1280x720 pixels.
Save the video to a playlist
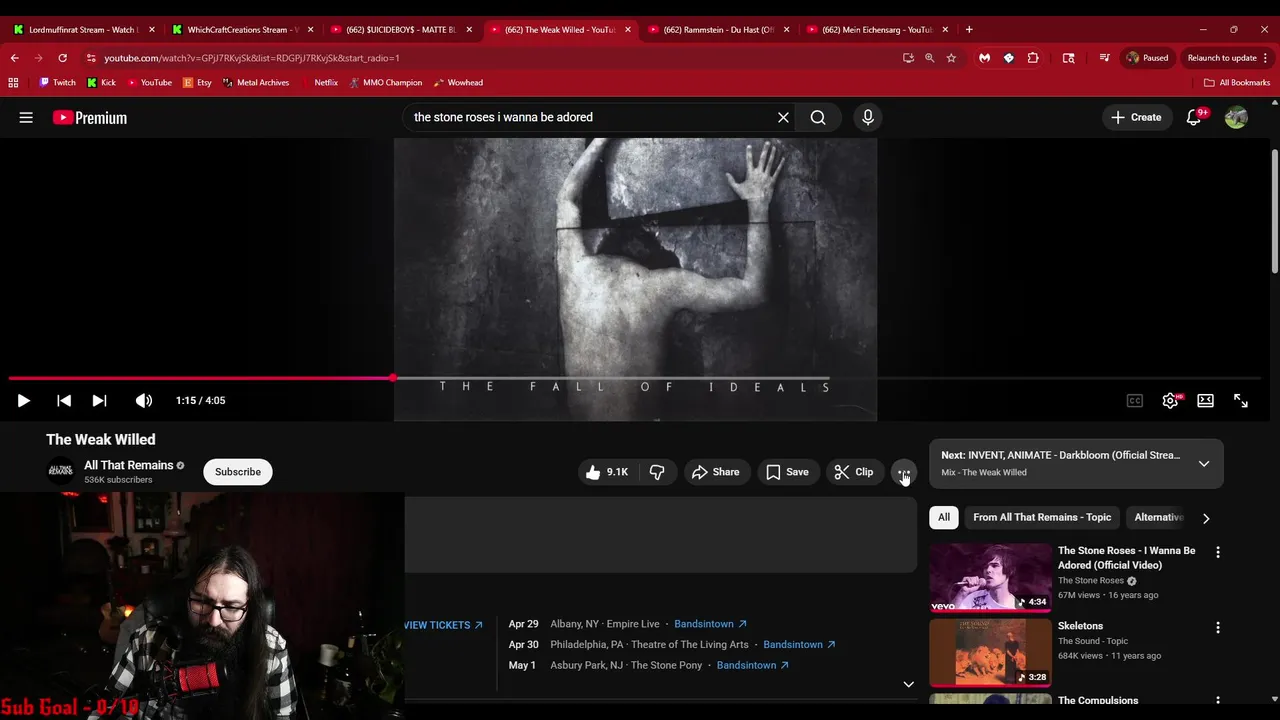(787, 472)
